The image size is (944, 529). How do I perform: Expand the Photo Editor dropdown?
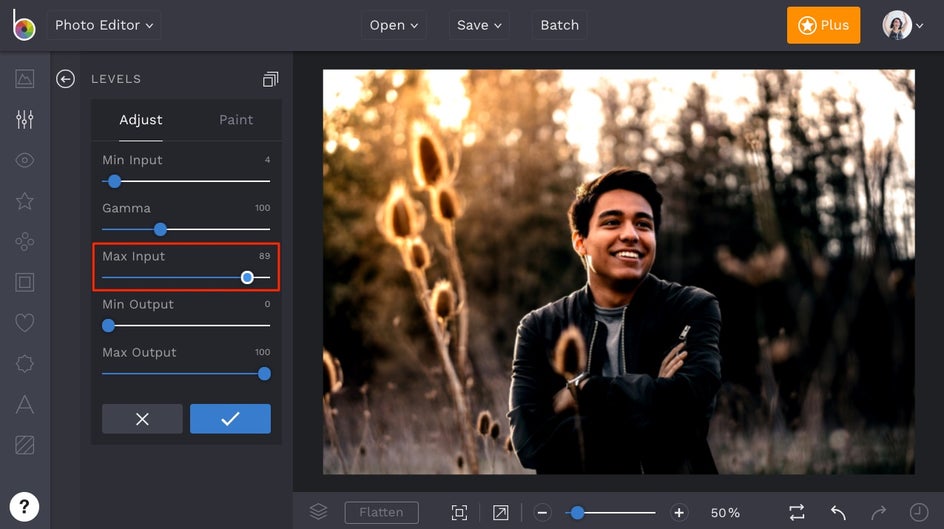click(104, 25)
